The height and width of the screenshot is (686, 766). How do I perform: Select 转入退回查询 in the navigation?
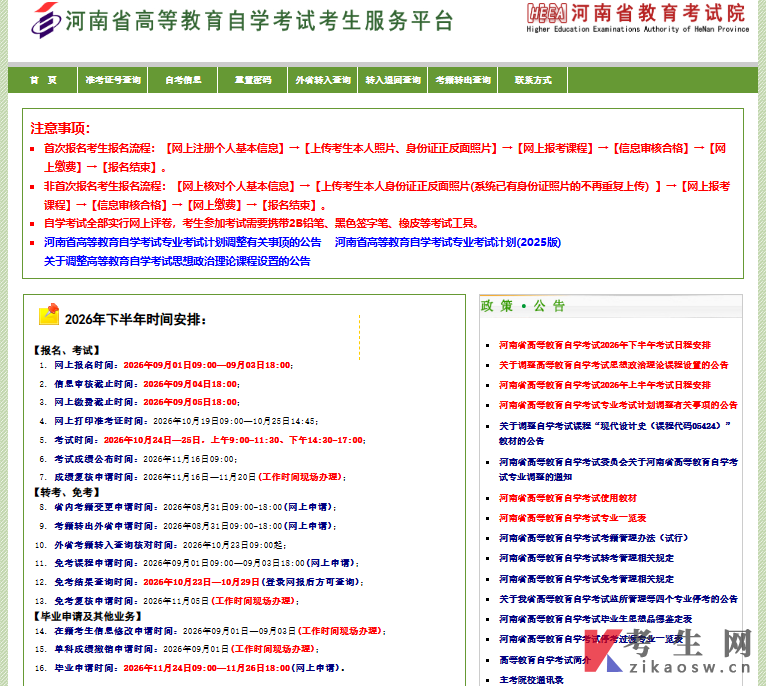pos(393,80)
